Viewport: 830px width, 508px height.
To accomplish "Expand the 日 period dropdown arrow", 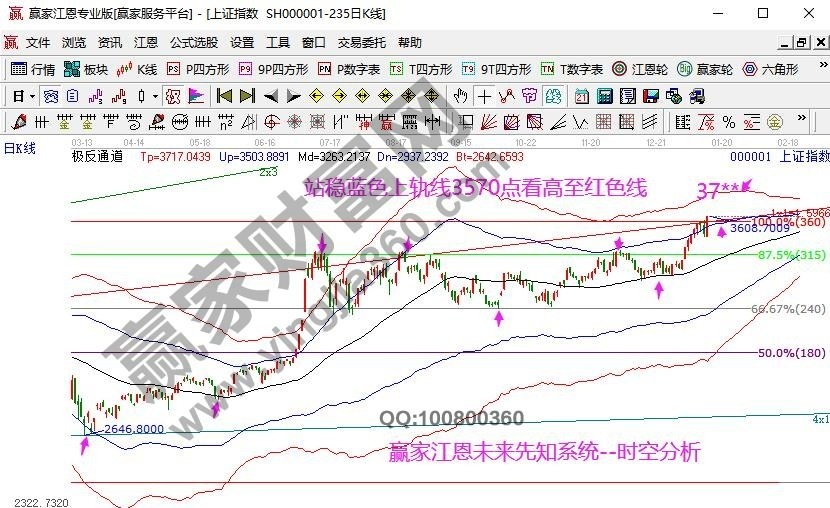I will (32, 96).
